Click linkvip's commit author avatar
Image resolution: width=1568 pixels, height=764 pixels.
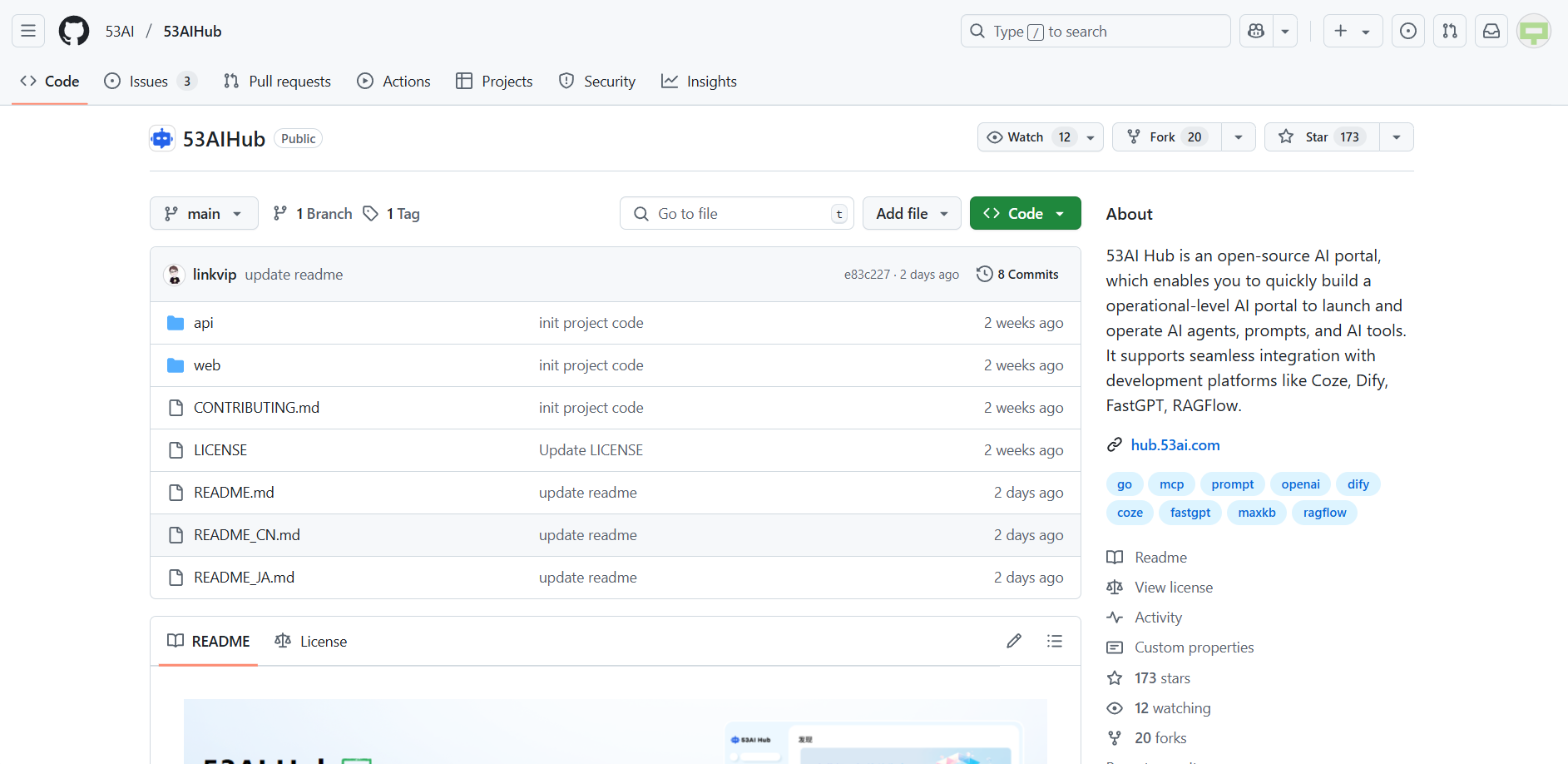[174, 275]
